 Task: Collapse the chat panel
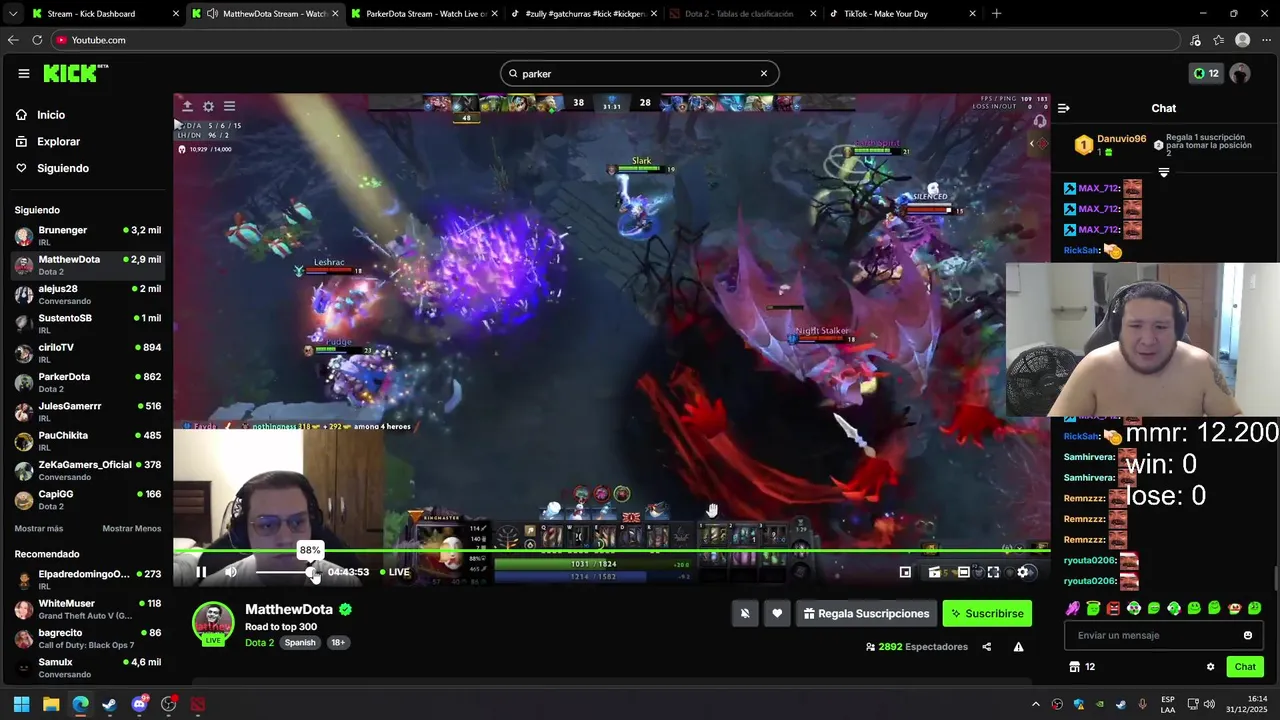(1064, 108)
